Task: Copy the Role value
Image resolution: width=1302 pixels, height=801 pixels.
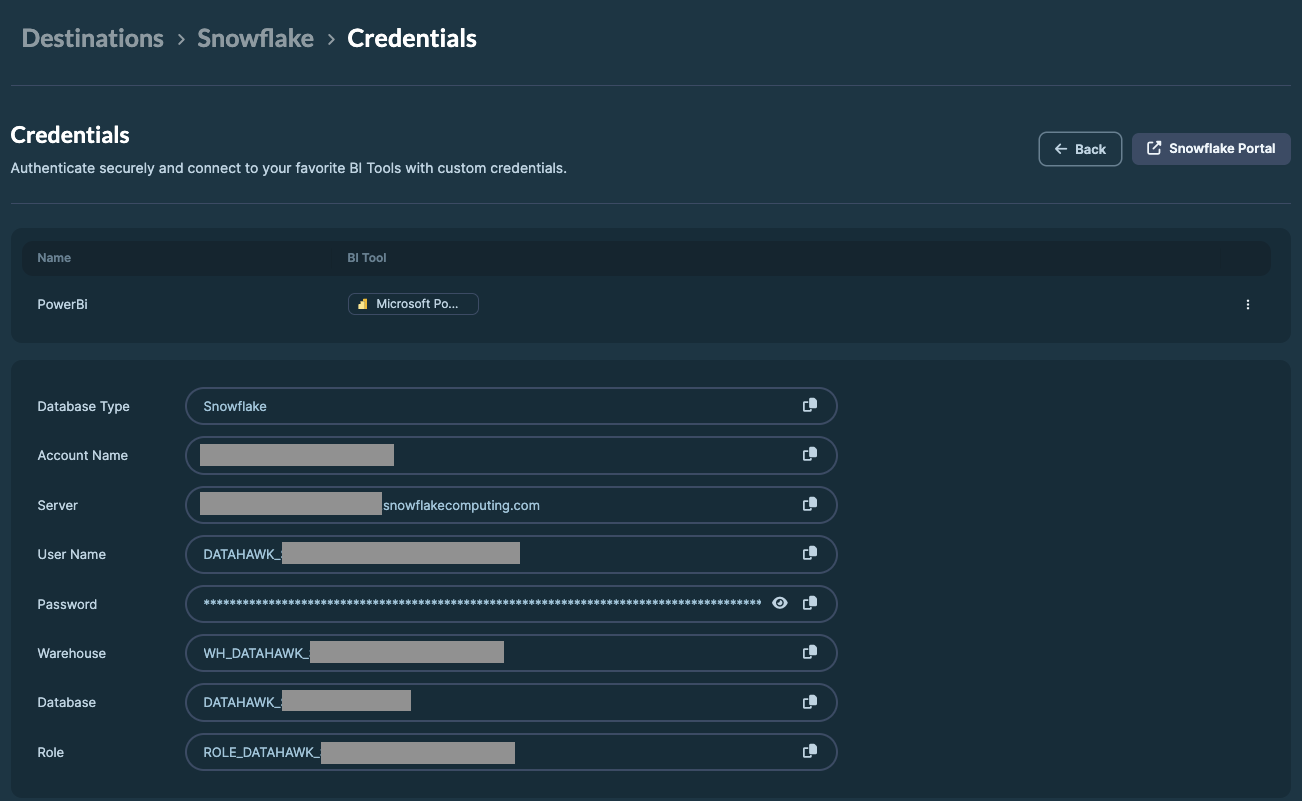Action: click(810, 751)
